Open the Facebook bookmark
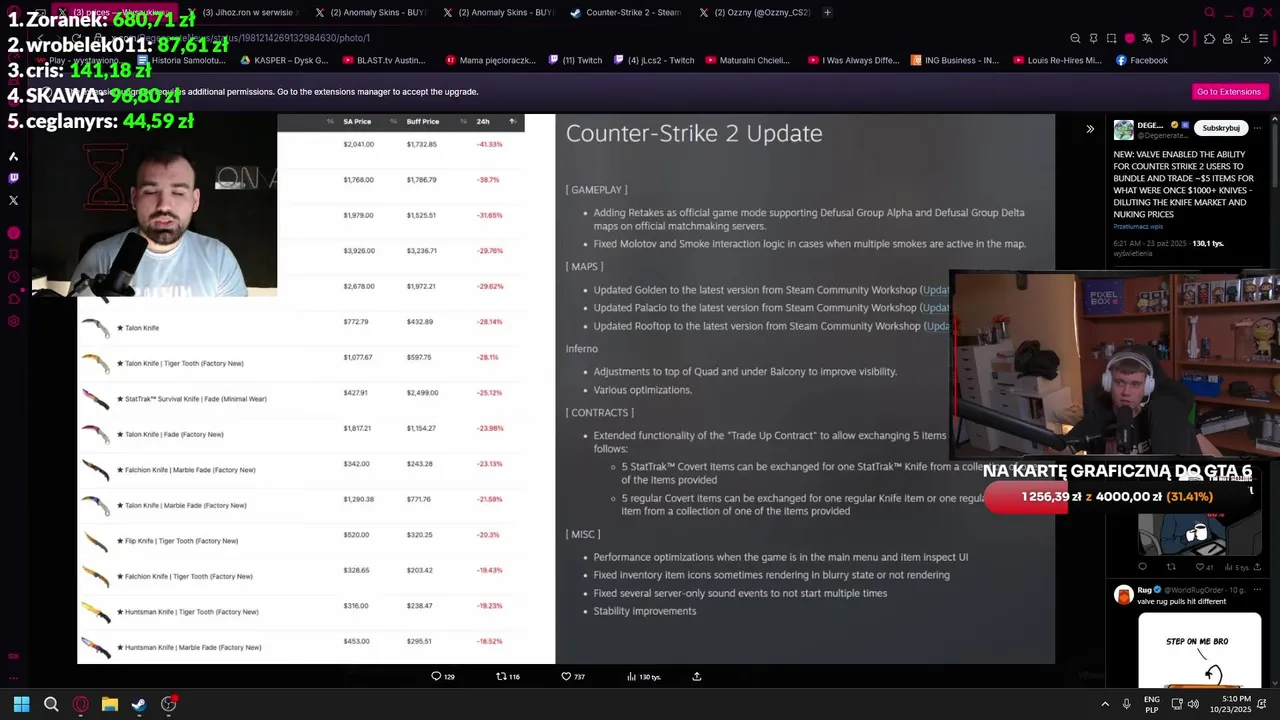 click(x=1142, y=60)
